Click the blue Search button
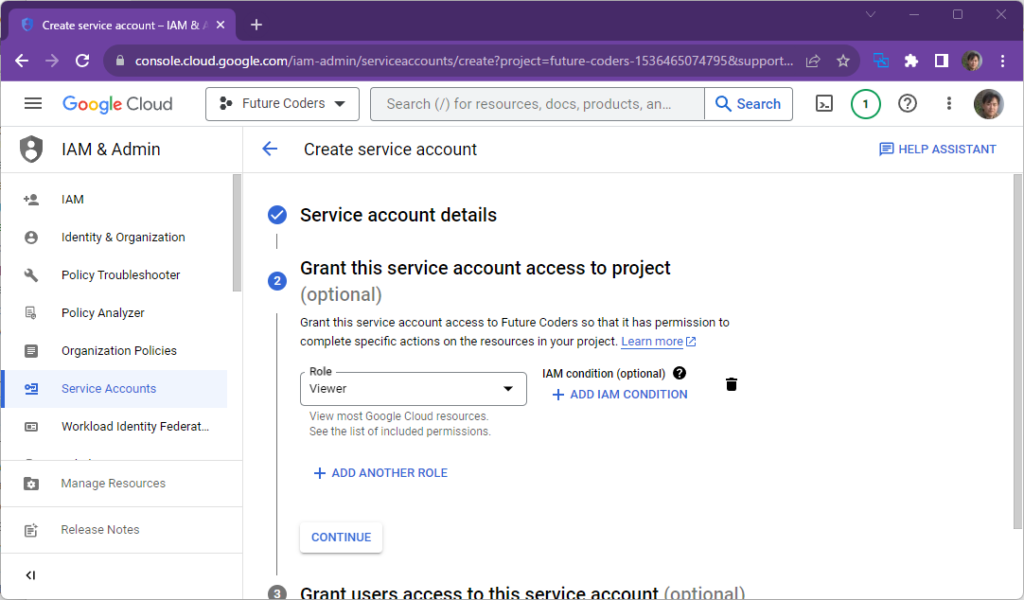The height and width of the screenshot is (600, 1024). pyautogui.click(x=748, y=104)
